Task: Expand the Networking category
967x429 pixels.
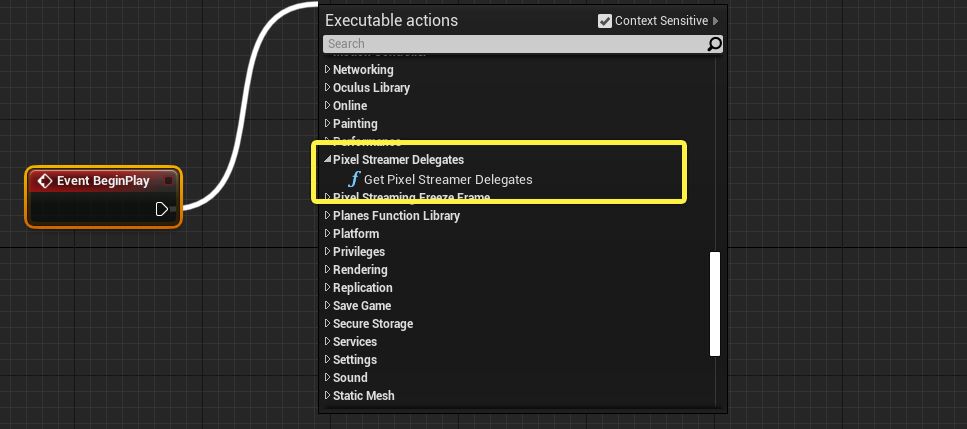Action: coord(327,70)
